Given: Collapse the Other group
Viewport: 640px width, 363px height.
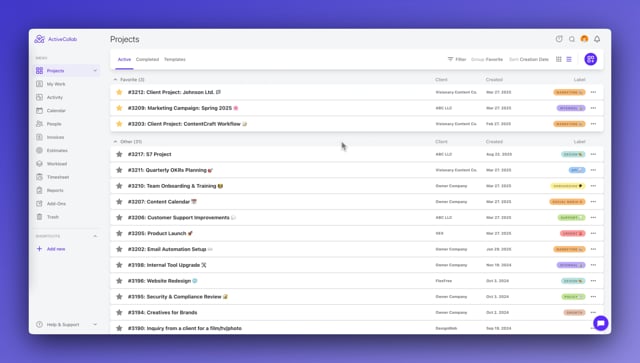Looking at the screenshot, I should [115, 142].
